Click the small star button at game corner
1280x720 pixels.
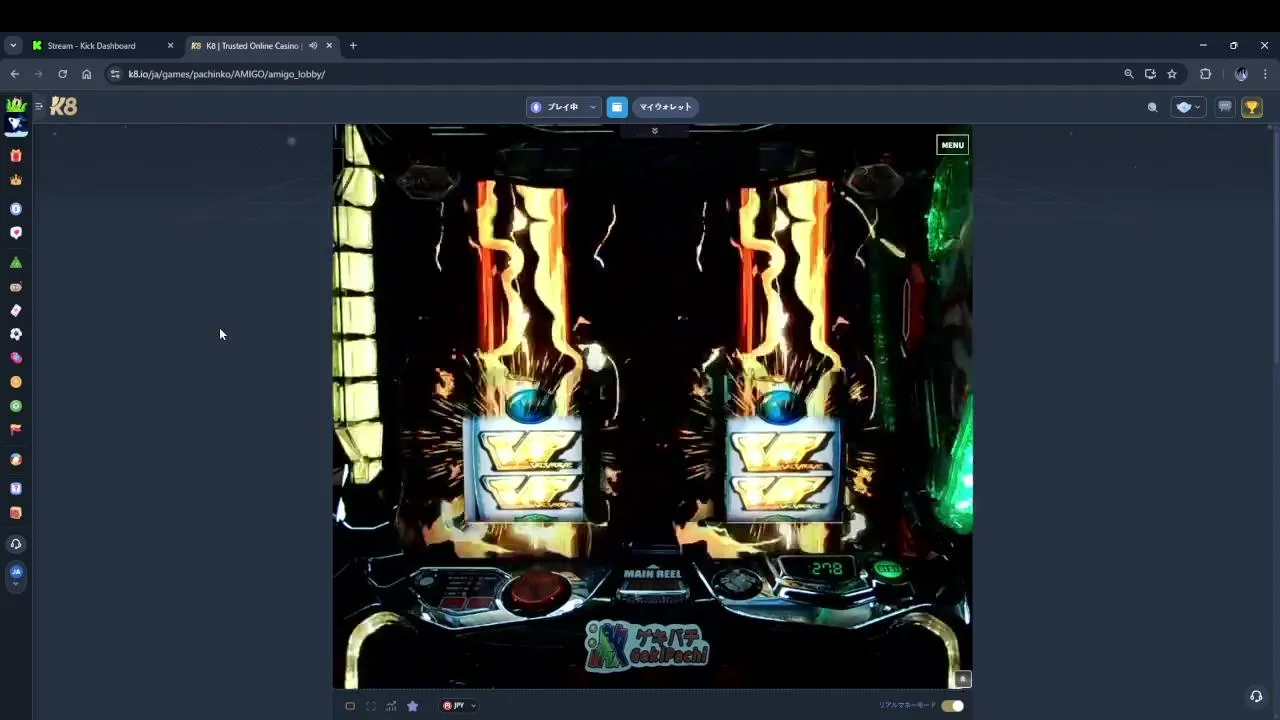click(962, 679)
